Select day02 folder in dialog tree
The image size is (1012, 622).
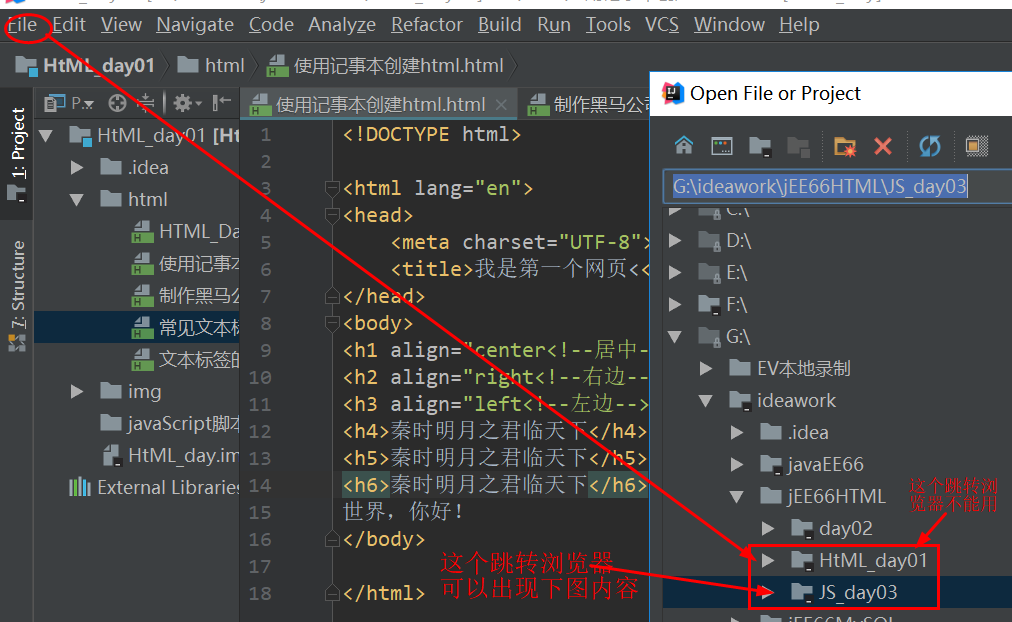pyautogui.click(x=832, y=528)
